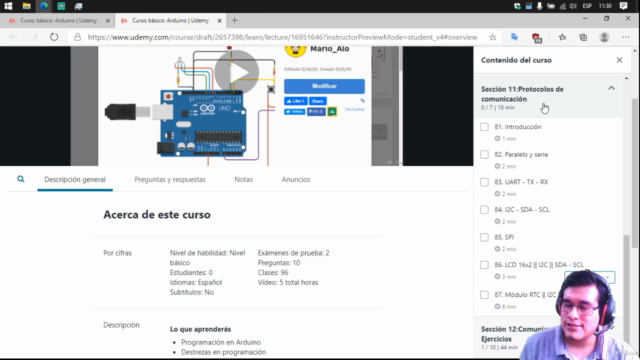This screenshot has height=360, width=640.
Task: Click the site padlock icon
Action: (x=77, y=37)
